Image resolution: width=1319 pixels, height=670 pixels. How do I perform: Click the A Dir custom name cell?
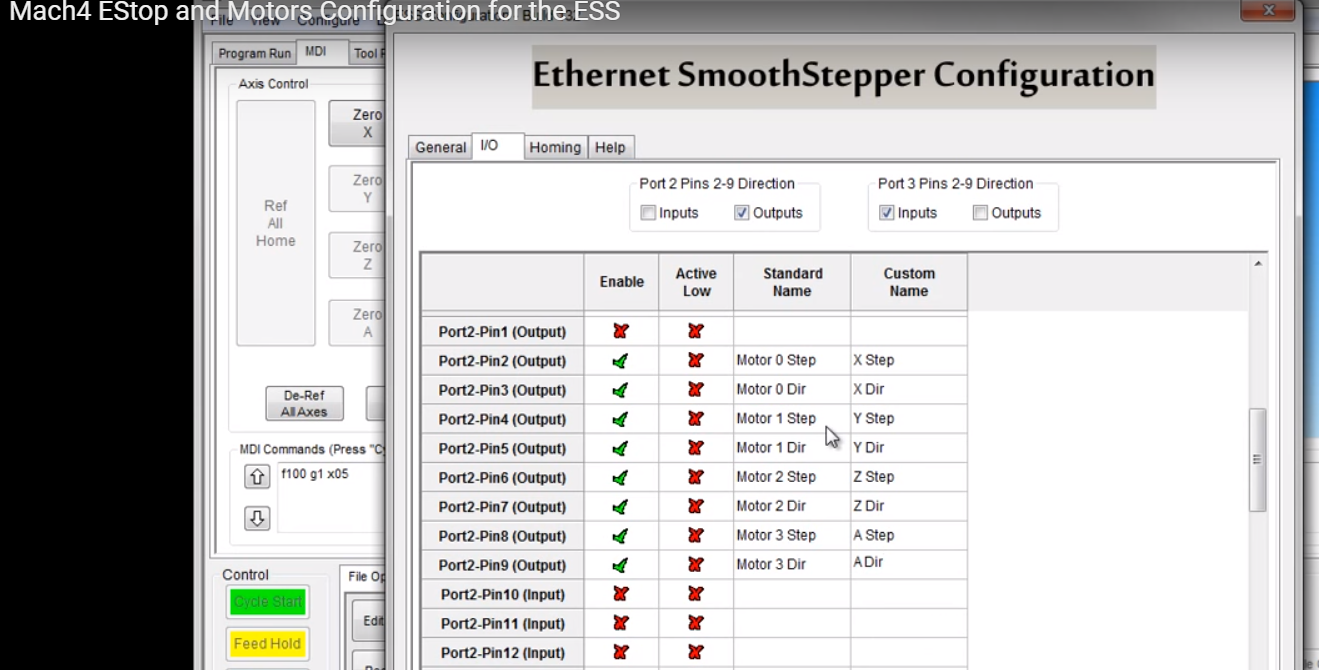(909, 565)
